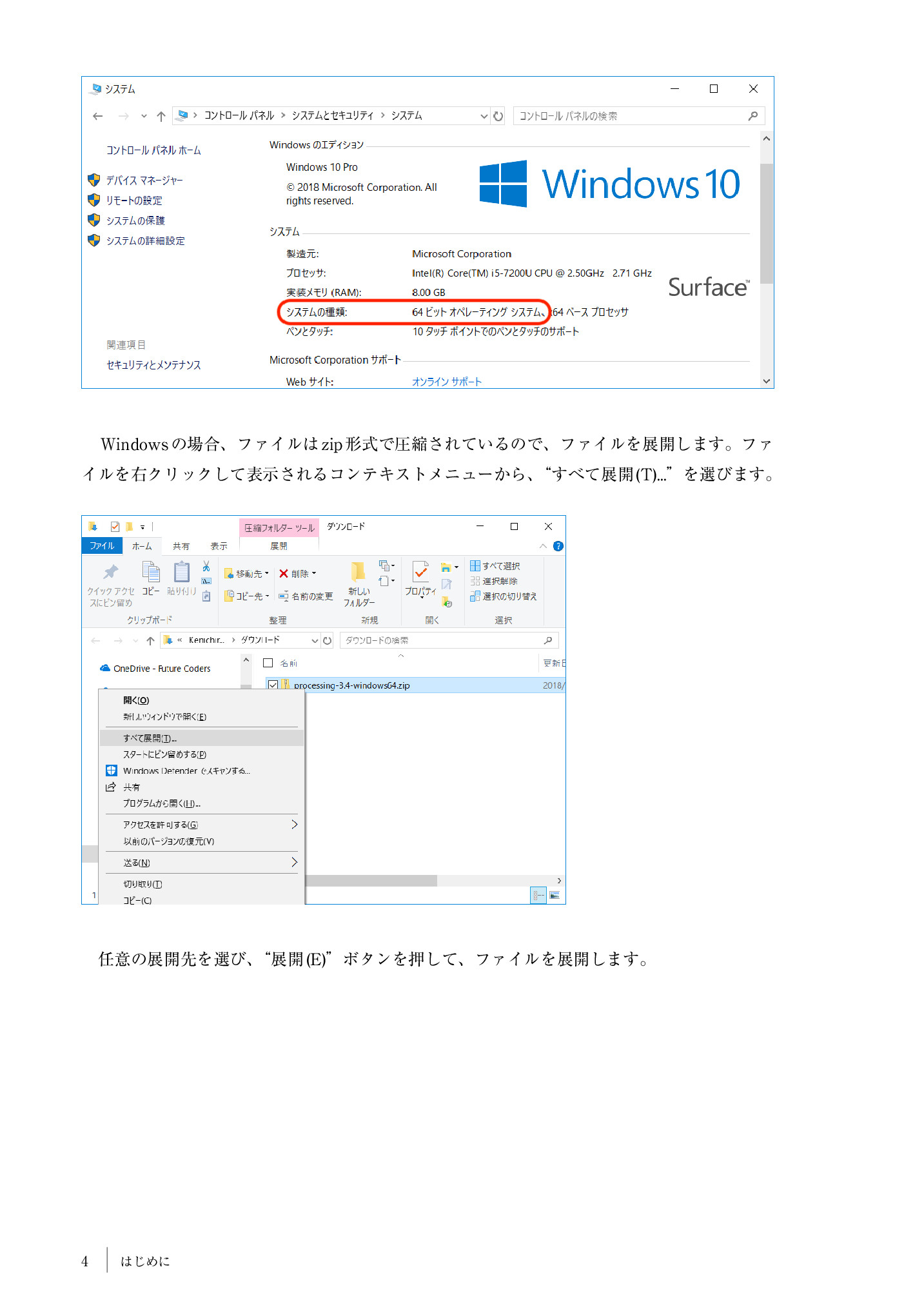Click the Up arrow in System window navigation

point(161,116)
